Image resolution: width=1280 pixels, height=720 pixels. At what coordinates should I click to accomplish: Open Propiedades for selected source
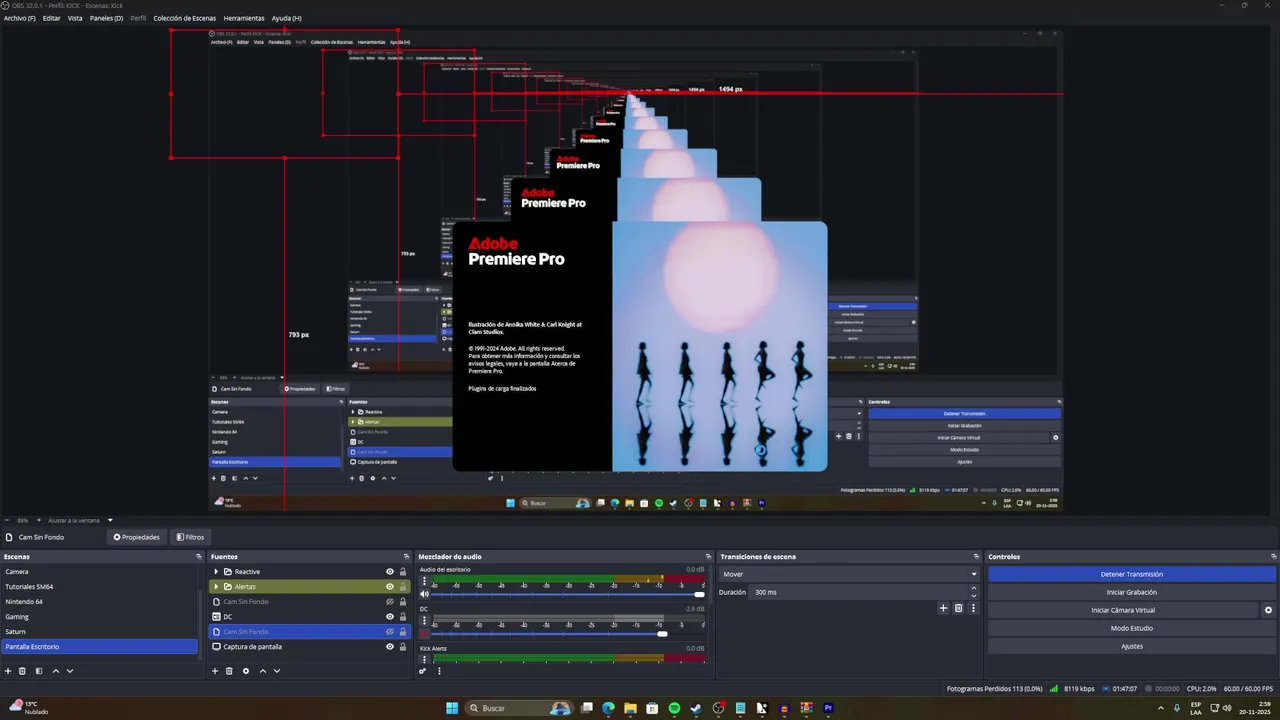coord(137,537)
